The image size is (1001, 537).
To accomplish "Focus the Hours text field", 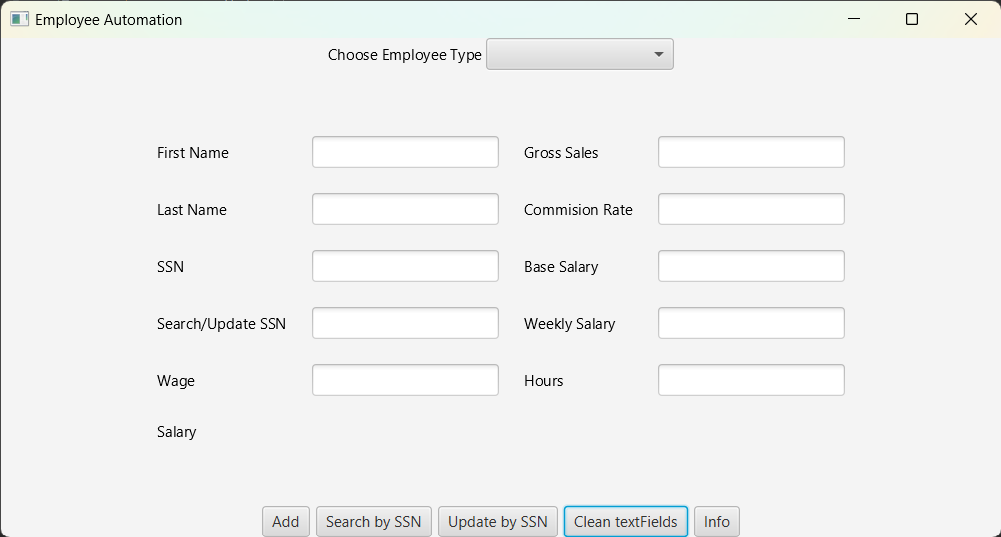I will tap(751, 380).
